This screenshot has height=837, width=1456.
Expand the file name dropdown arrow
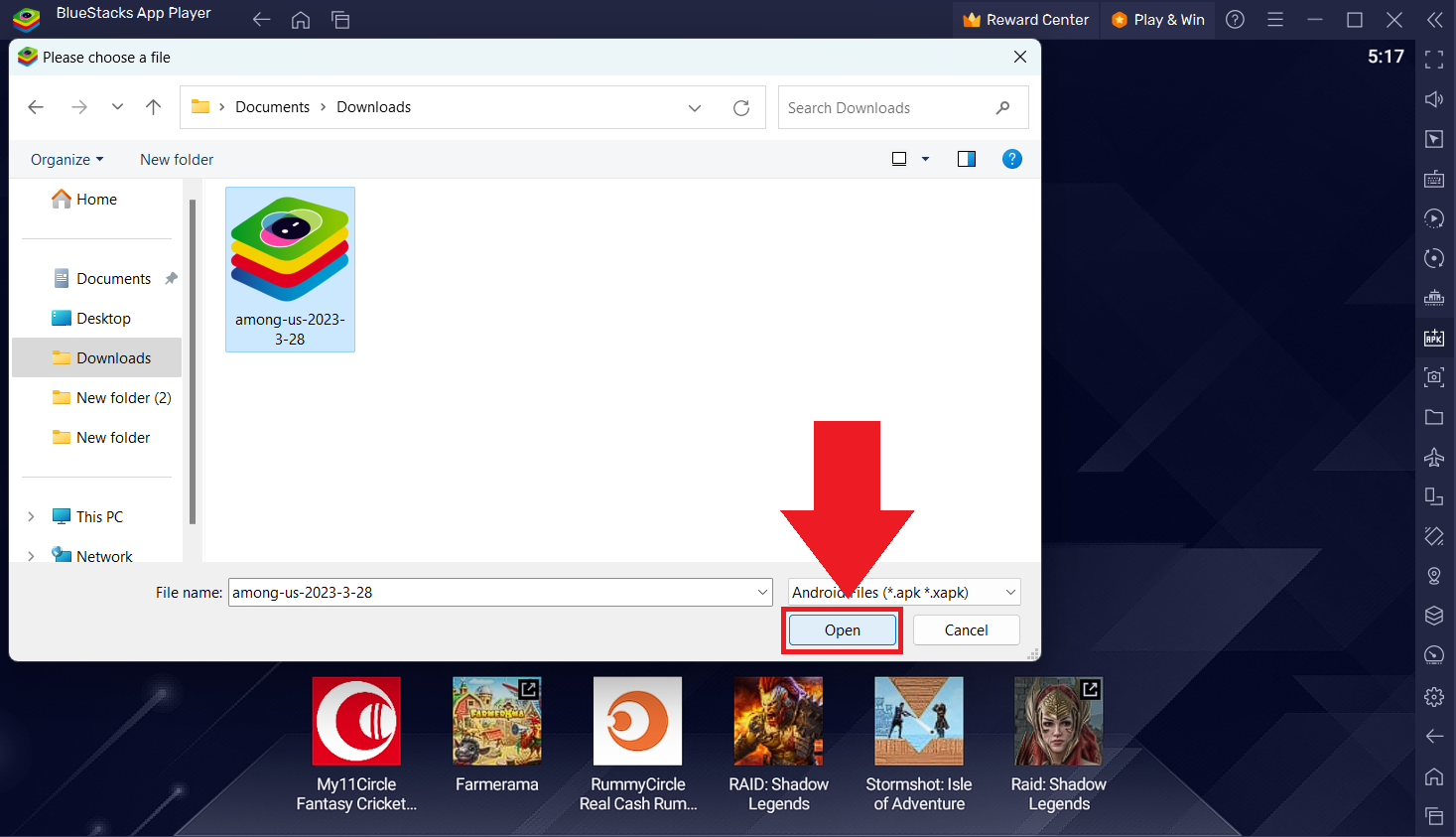pos(760,592)
